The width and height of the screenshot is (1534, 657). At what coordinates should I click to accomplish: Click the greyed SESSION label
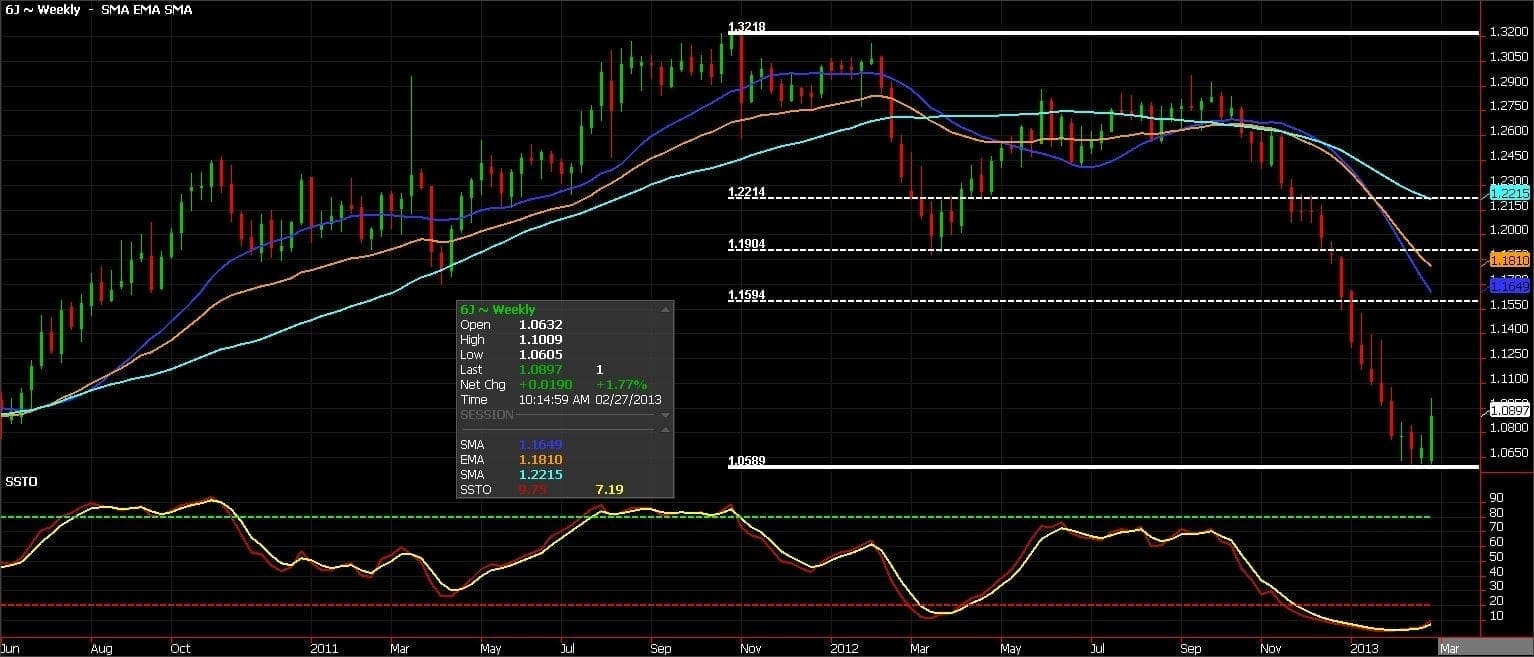tap(487, 415)
